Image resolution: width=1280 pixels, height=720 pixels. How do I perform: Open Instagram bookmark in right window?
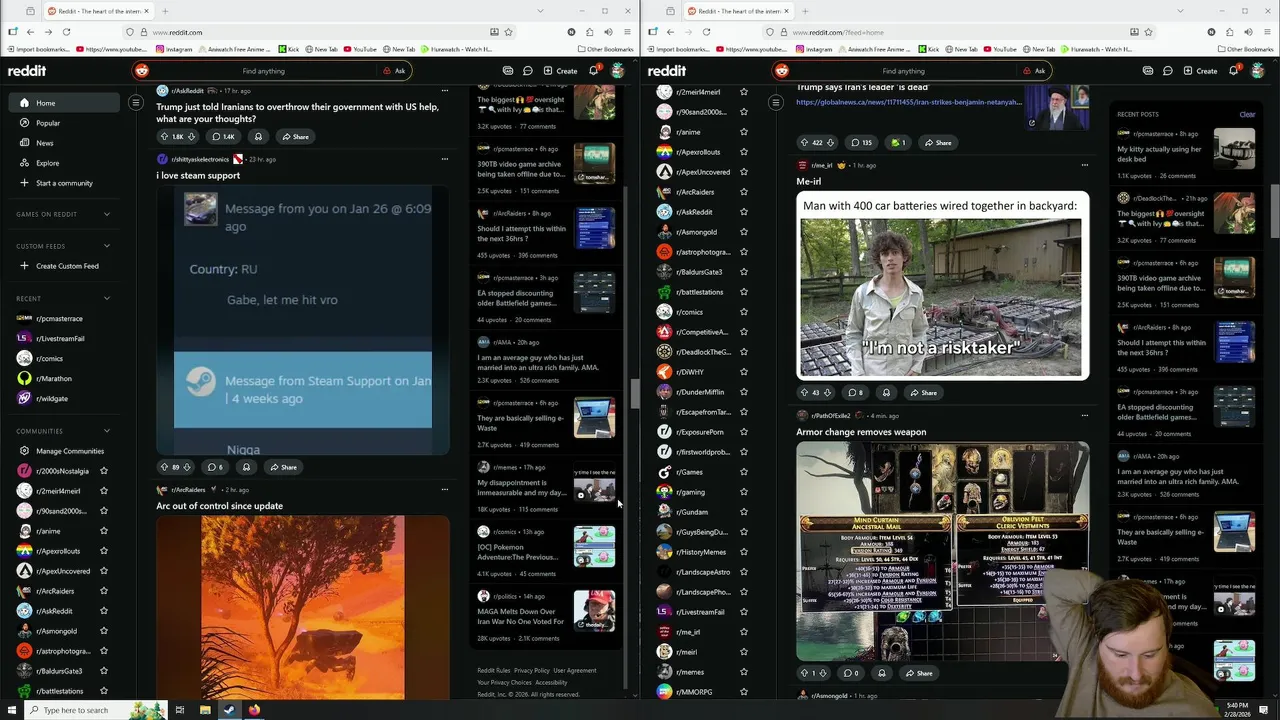(x=814, y=49)
